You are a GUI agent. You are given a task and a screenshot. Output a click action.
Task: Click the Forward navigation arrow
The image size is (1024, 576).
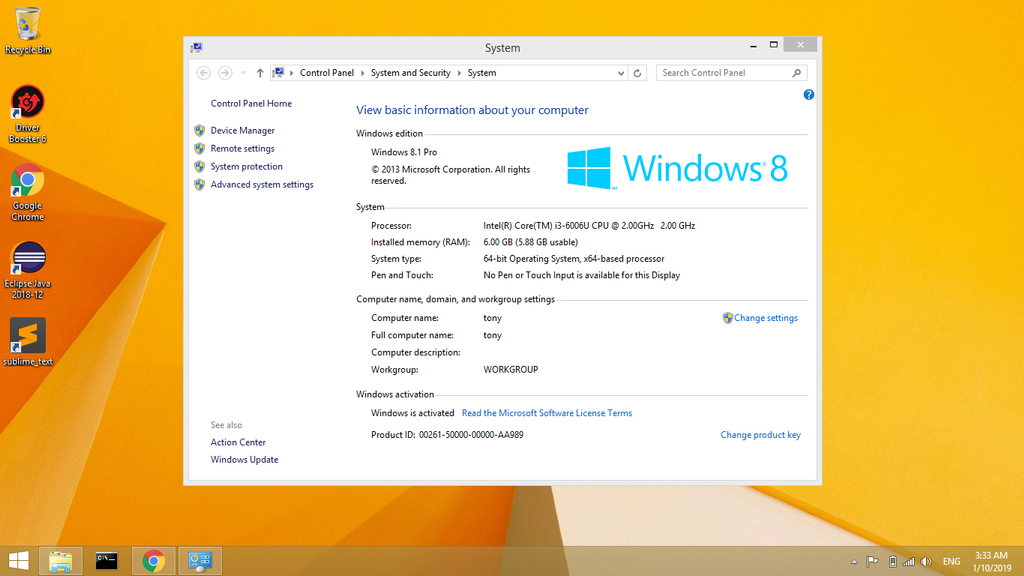click(x=225, y=73)
